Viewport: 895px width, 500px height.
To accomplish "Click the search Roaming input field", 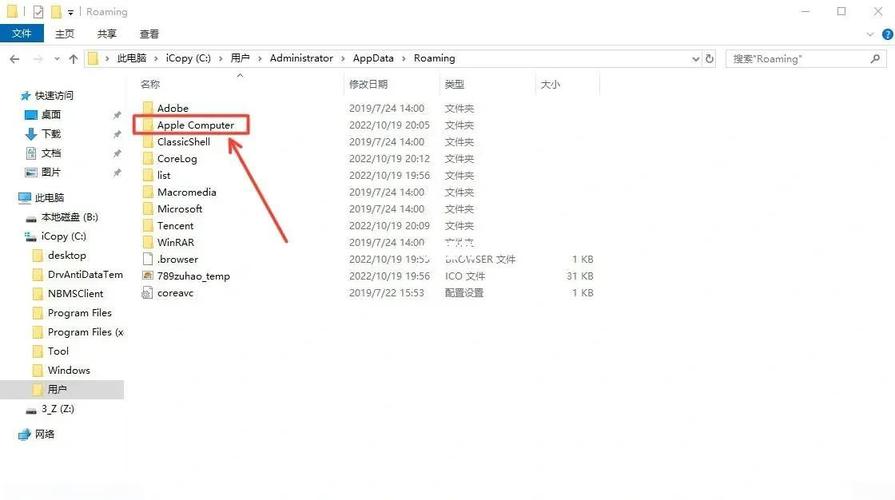I will pos(800,59).
